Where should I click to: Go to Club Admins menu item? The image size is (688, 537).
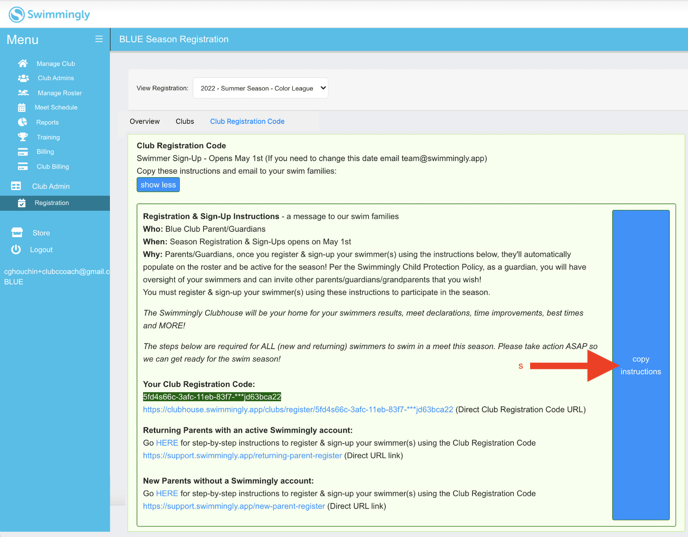point(56,78)
